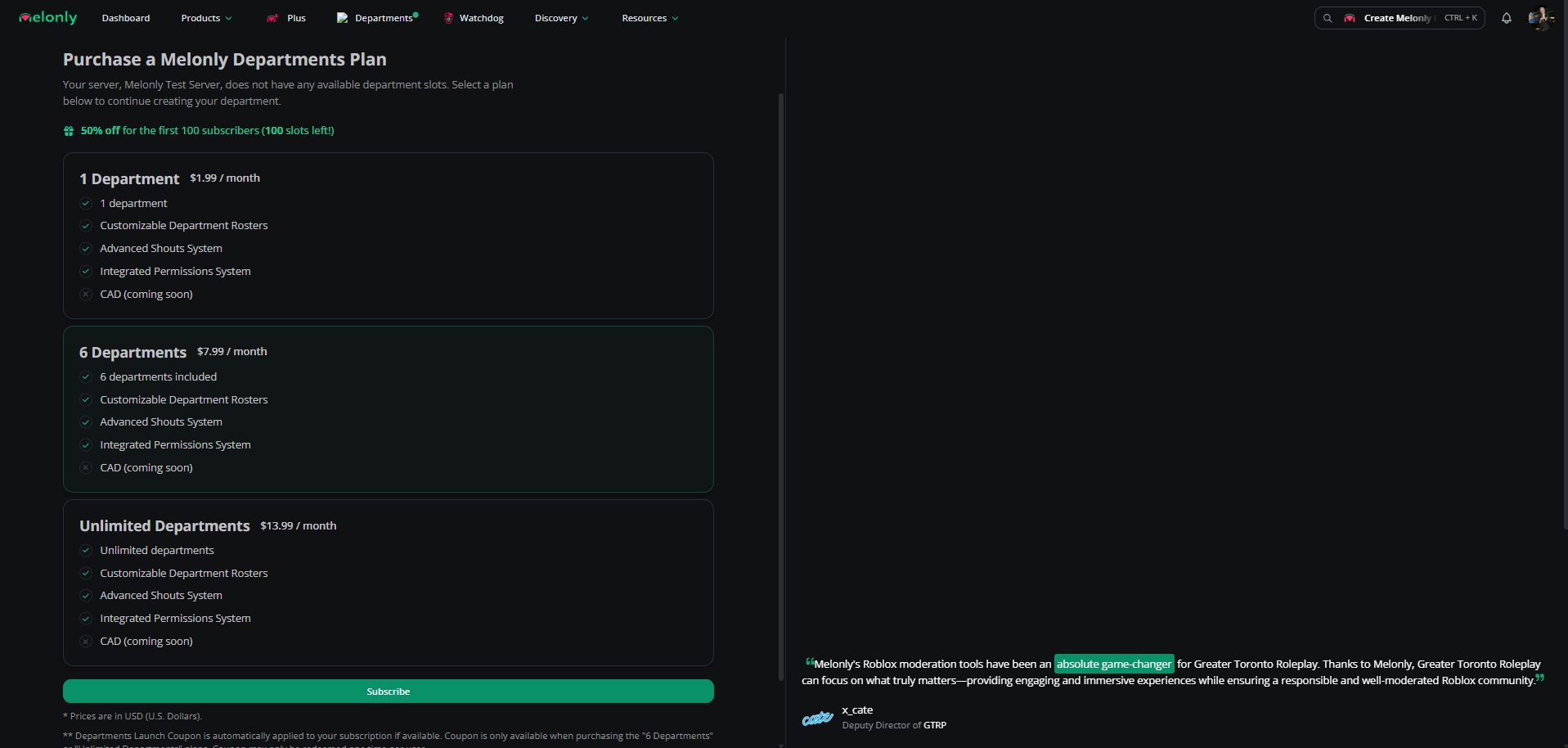Click check icon beside Unlimited departments

[86, 550]
